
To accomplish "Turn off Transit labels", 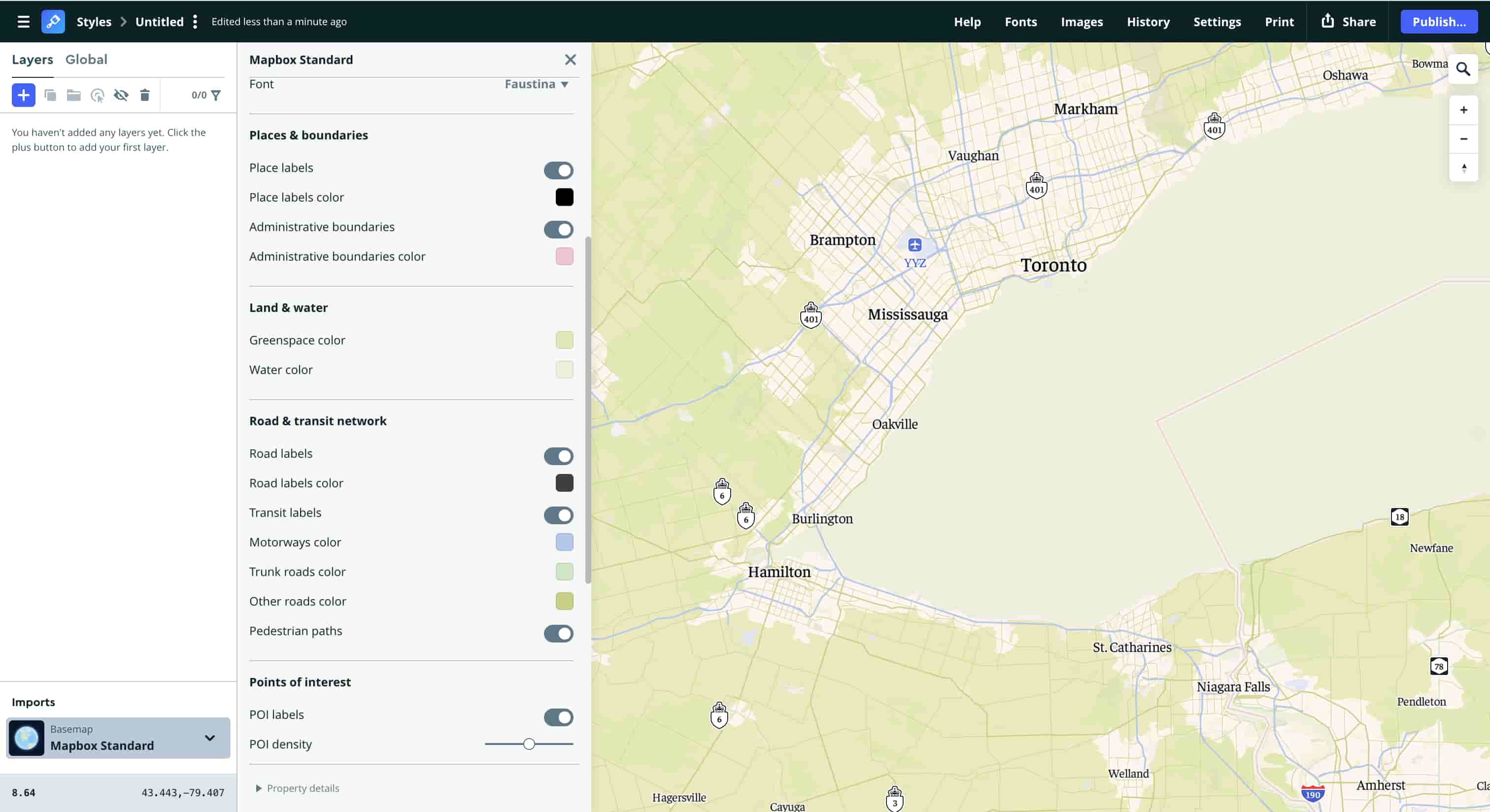I will (558, 515).
